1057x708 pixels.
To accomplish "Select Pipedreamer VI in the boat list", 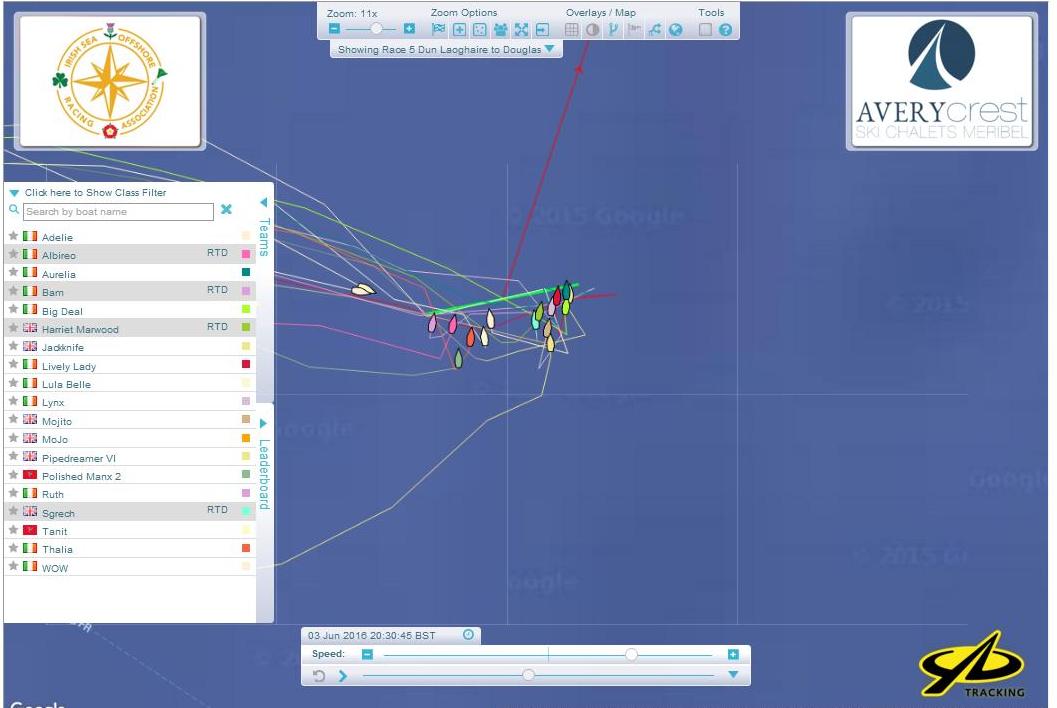I will (130, 457).
